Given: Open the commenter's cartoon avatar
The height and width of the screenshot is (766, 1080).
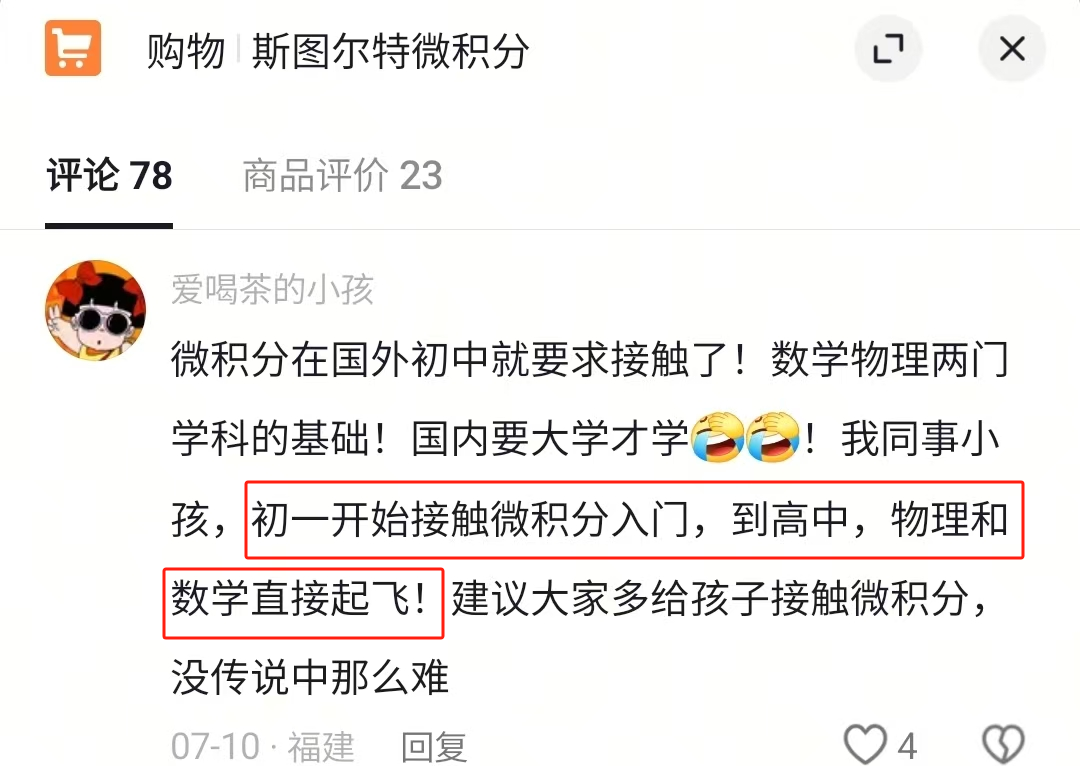Looking at the screenshot, I should point(96,310).
